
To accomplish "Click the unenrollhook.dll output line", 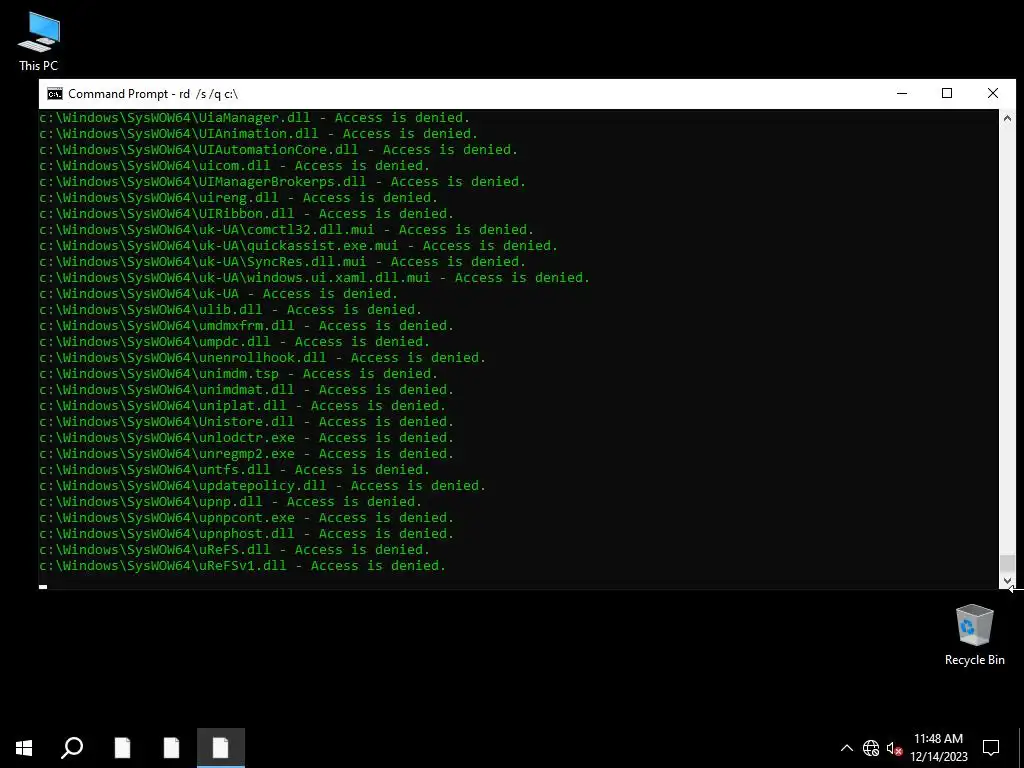I will point(263,358).
